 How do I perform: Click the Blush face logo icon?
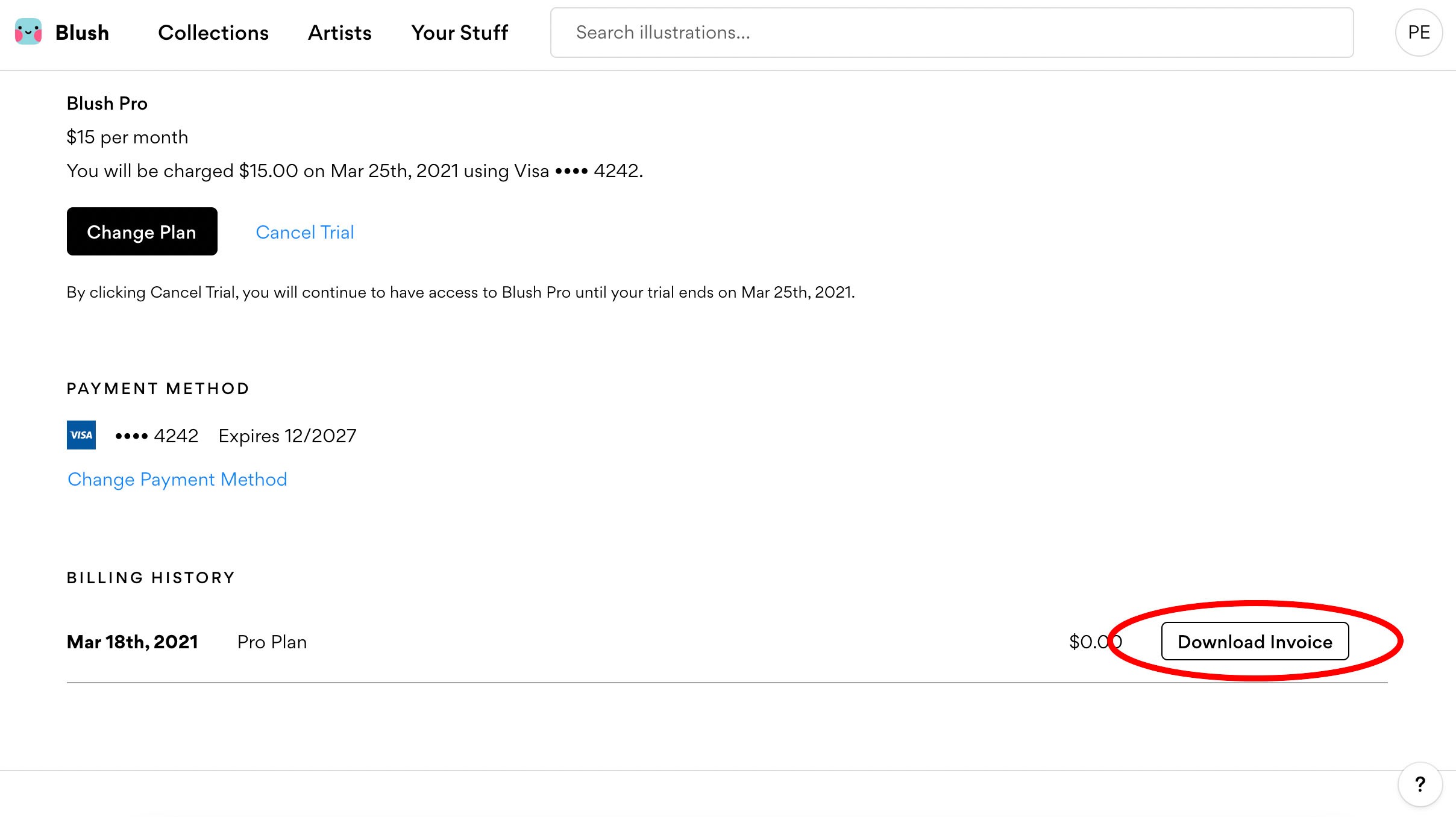(x=28, y=32)
